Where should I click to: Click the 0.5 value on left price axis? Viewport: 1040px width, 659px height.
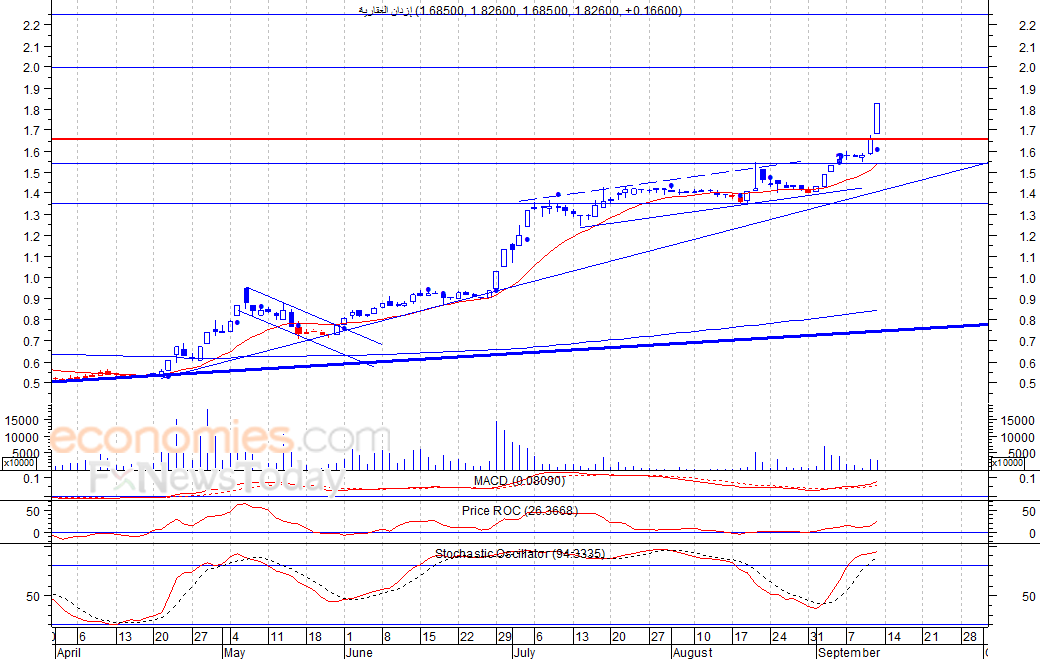32,384
